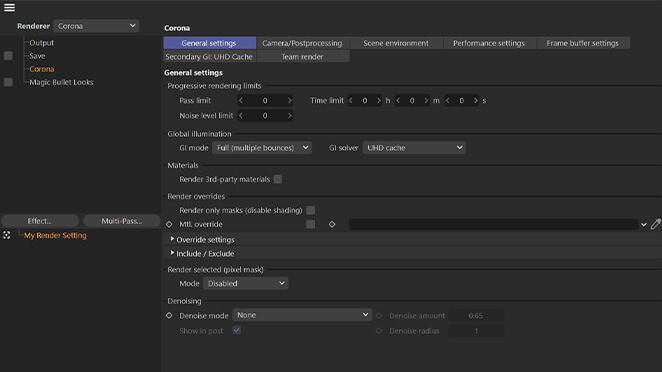
Task: Click the diamond before the material override field
Action: click(x=332, y=224)
